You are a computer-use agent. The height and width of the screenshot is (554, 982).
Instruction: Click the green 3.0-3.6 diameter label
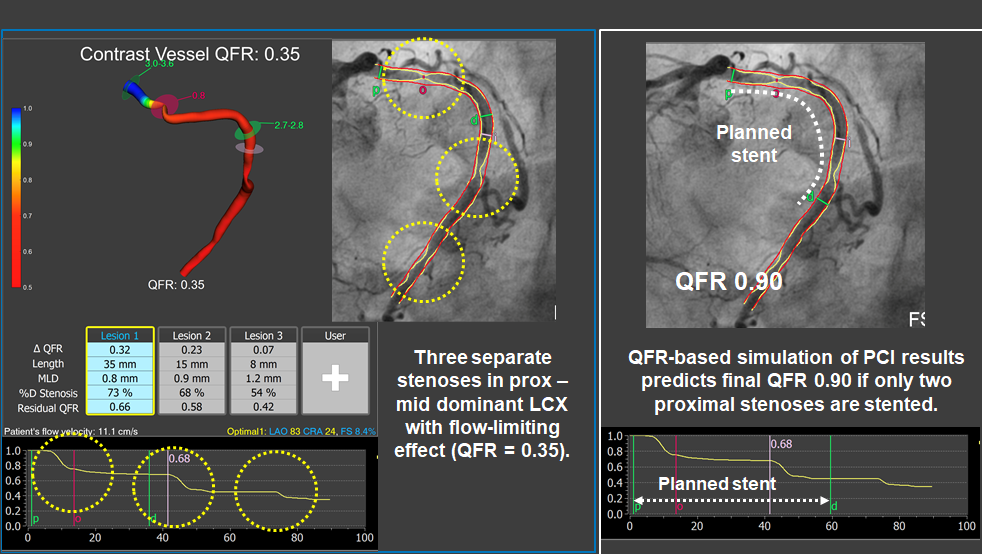[x=163, y=64]
